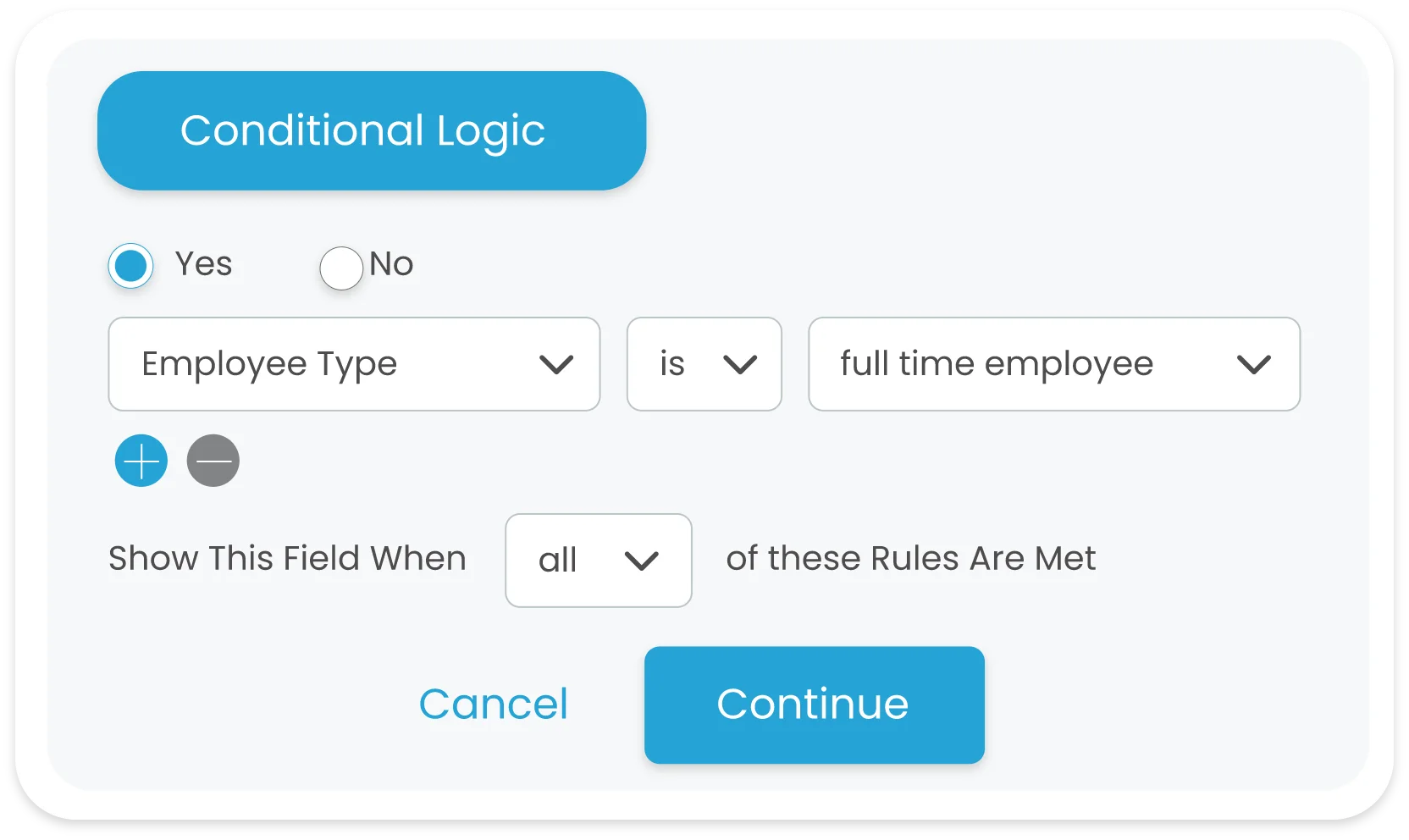Open the 'is' operator dropdown
1409x840 pixels.
704,364
